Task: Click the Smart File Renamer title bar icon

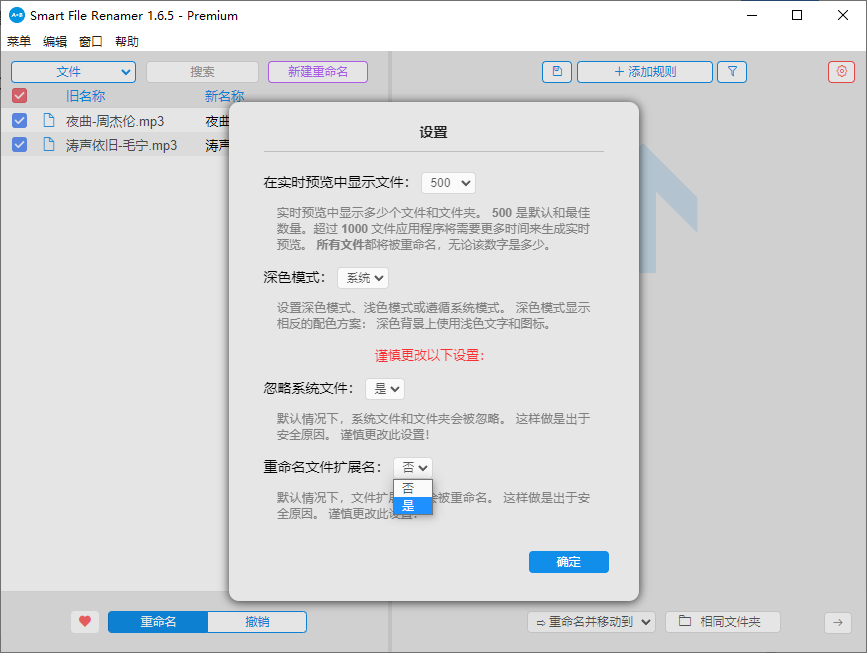Action: click(x=14, y=15)
